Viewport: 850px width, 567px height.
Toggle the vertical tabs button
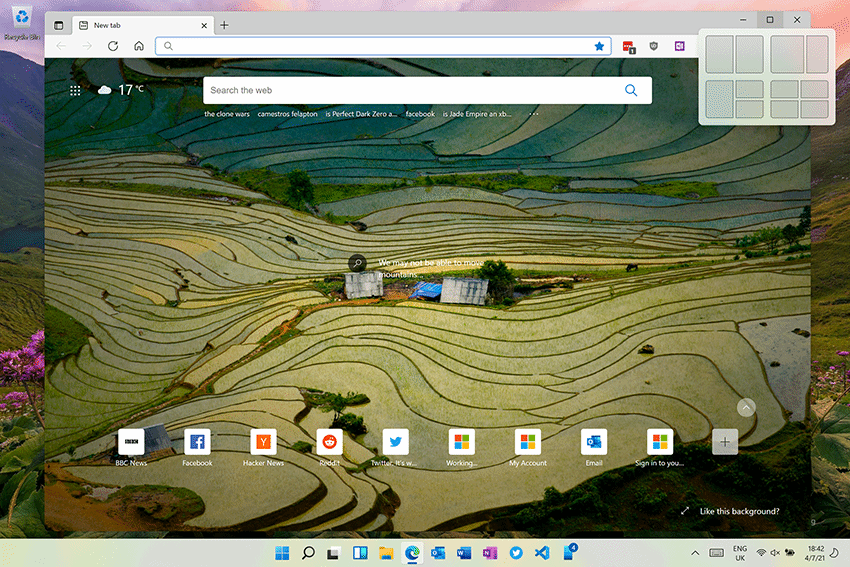point(58,25)
